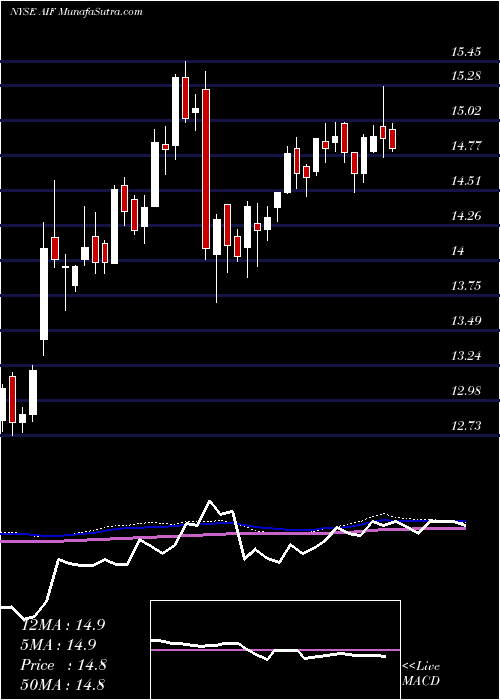Click the 14 price axis label
The width and height of the screenshot is (500, 700).
[x=458, y=251]
